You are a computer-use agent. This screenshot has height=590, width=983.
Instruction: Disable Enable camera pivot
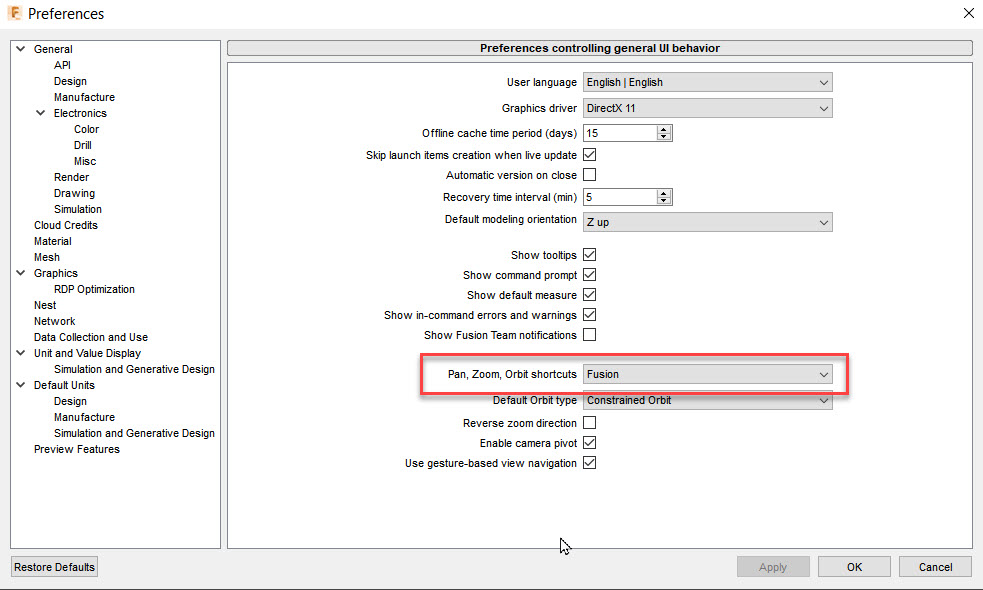(x=589, y=442)
